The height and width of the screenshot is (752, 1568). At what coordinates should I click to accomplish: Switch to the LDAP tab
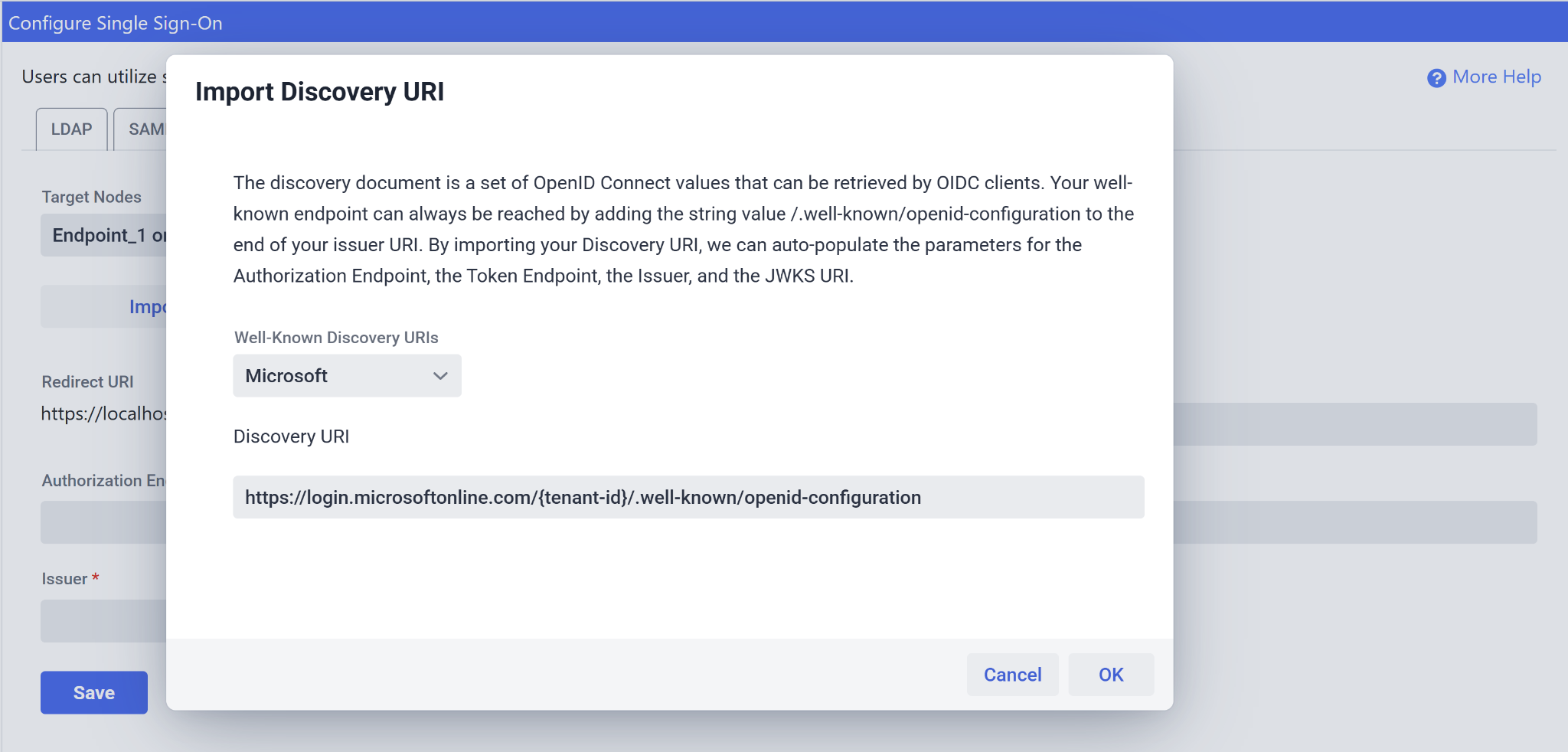coord(71,129)
